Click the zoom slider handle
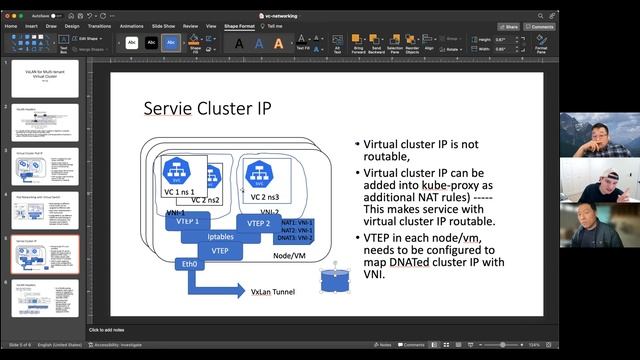 502,345
